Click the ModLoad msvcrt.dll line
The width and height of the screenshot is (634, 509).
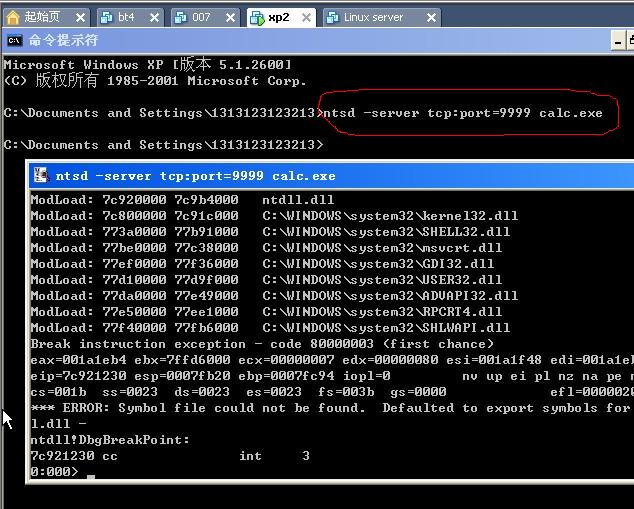[x=266, y=247]
